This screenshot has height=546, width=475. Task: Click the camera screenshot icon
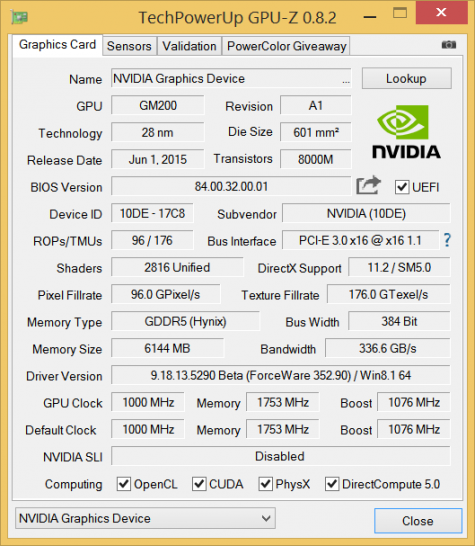[449, 45]
